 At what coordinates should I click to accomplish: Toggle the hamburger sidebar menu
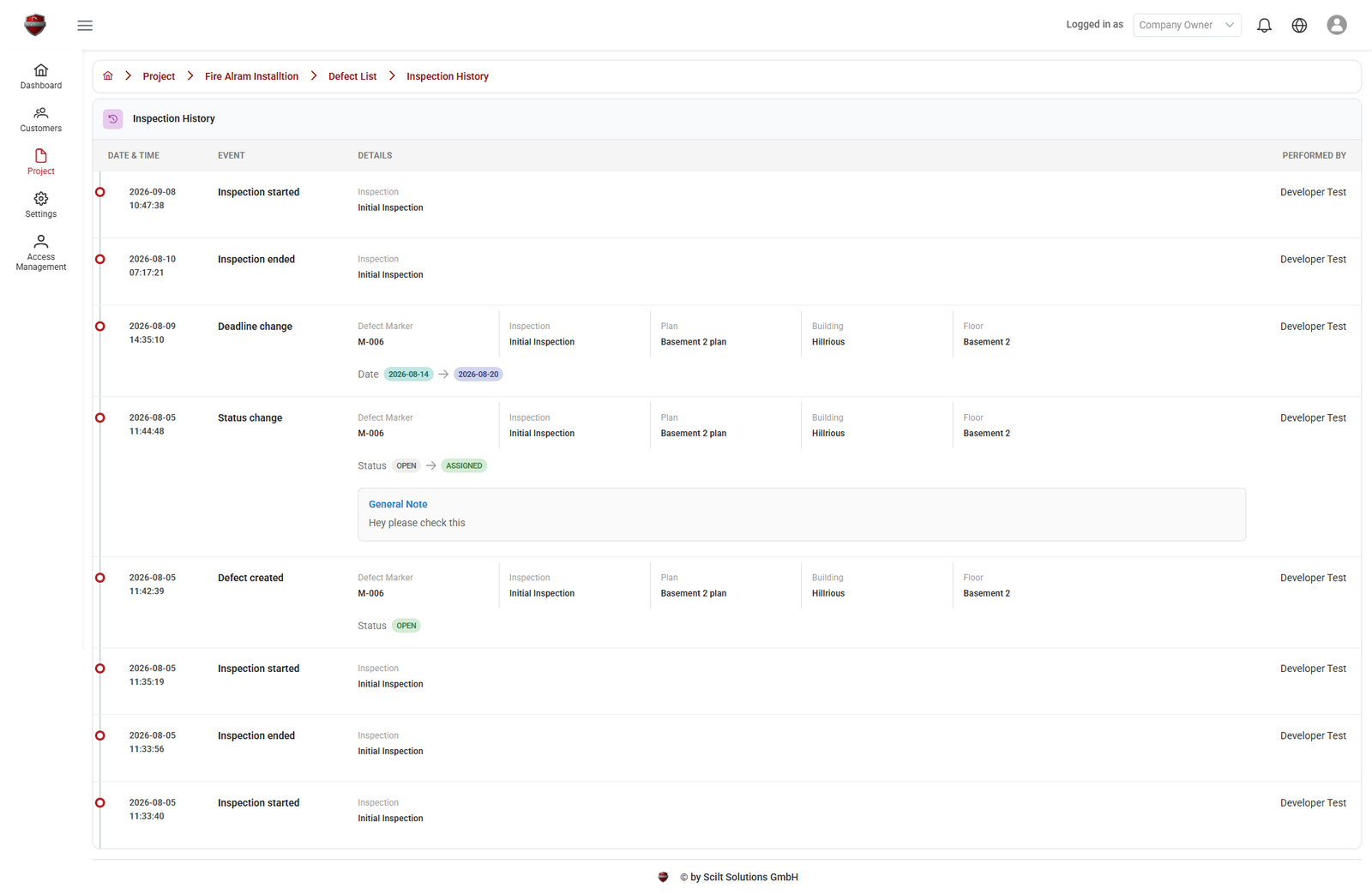pyautogui.click(x=85, y=26)
